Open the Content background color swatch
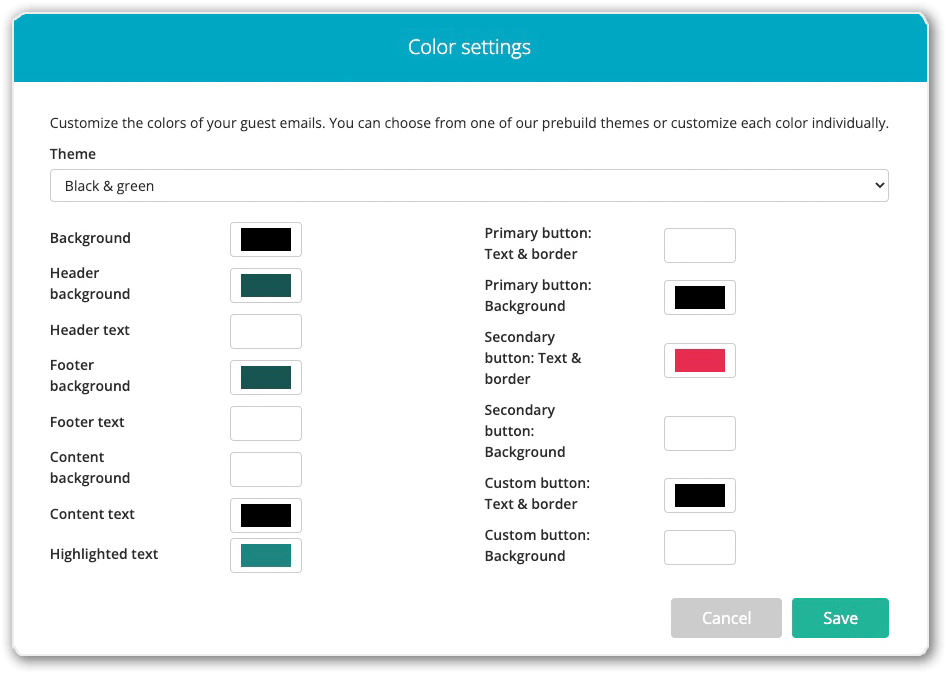 pyautogui.click(x=265, y=469)
